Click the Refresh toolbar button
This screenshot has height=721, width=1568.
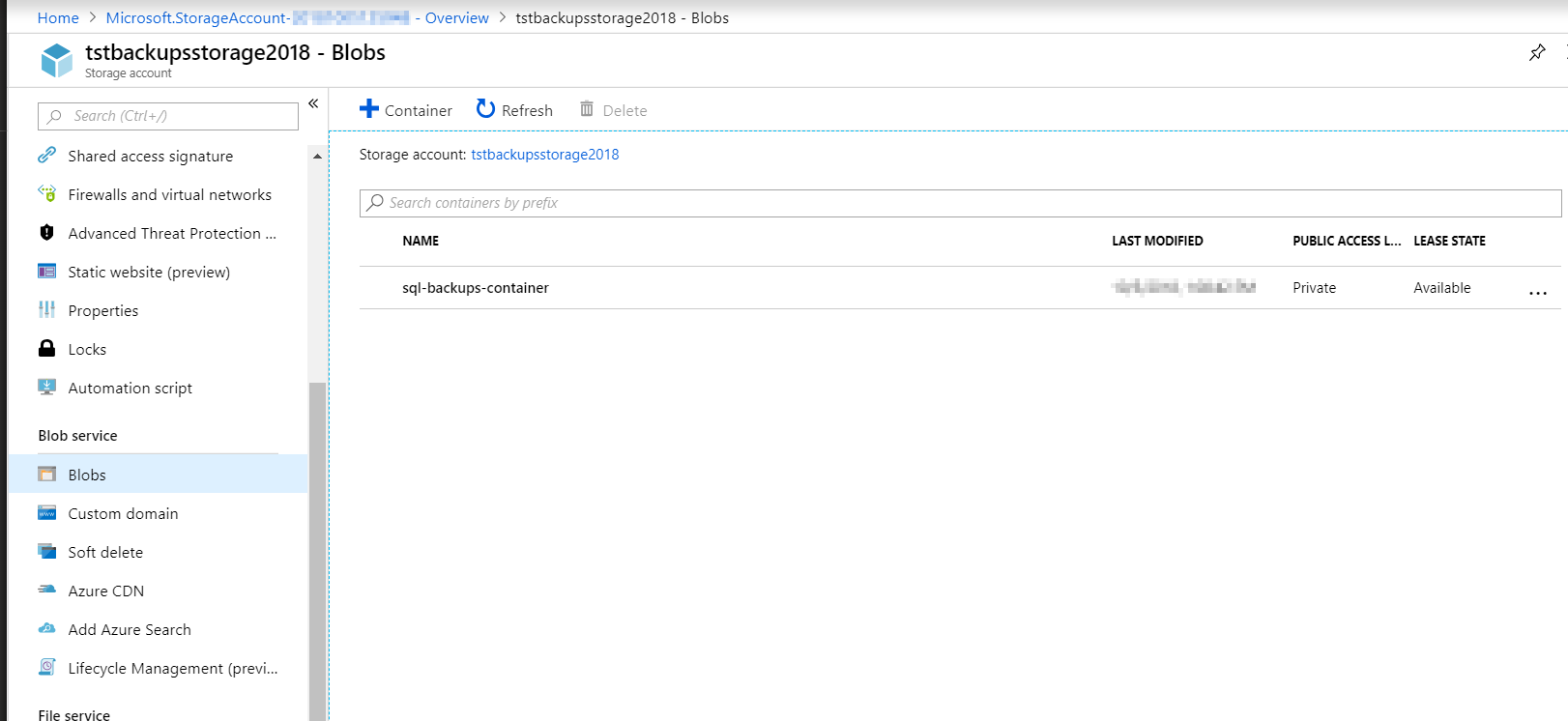[x=514, y=110]
